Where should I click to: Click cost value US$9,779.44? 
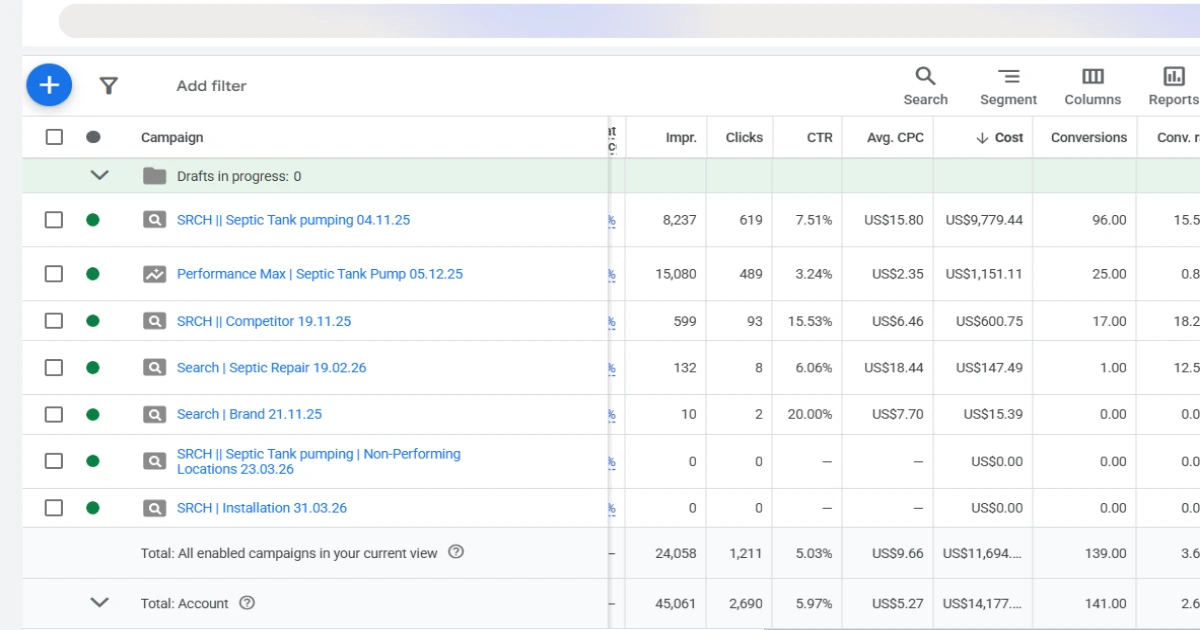[984, 220]
